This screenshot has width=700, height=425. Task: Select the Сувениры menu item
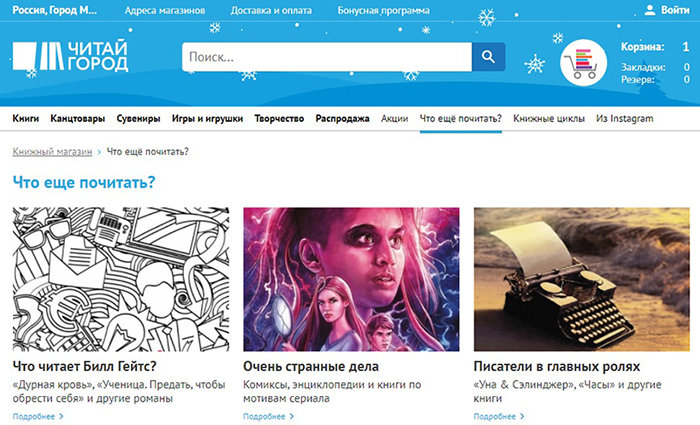[138, 118]
